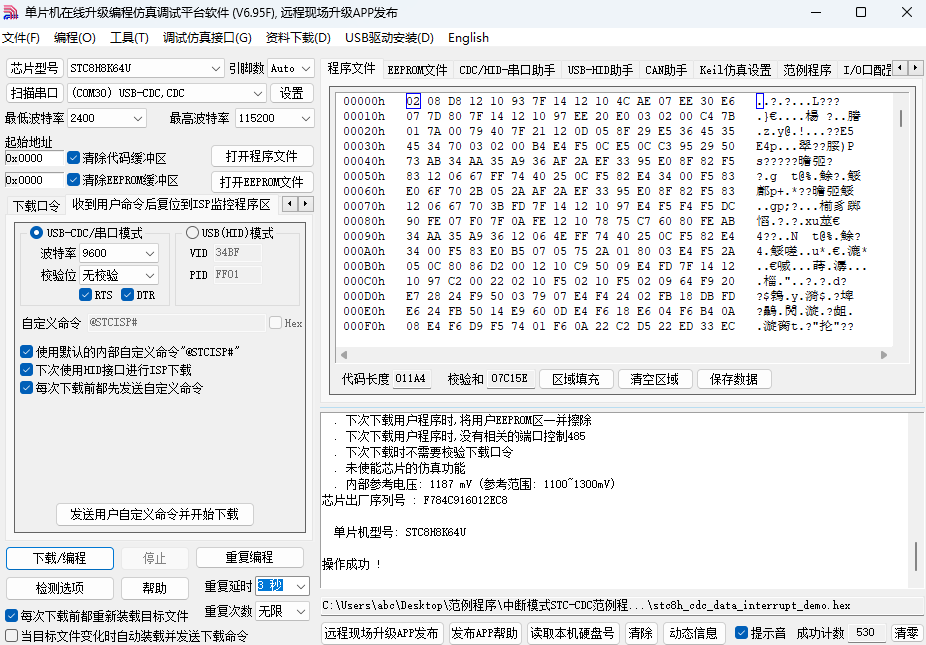Click the 清零 button beside success count
This screenshot has width=926, height=645.
click(906, 633)
